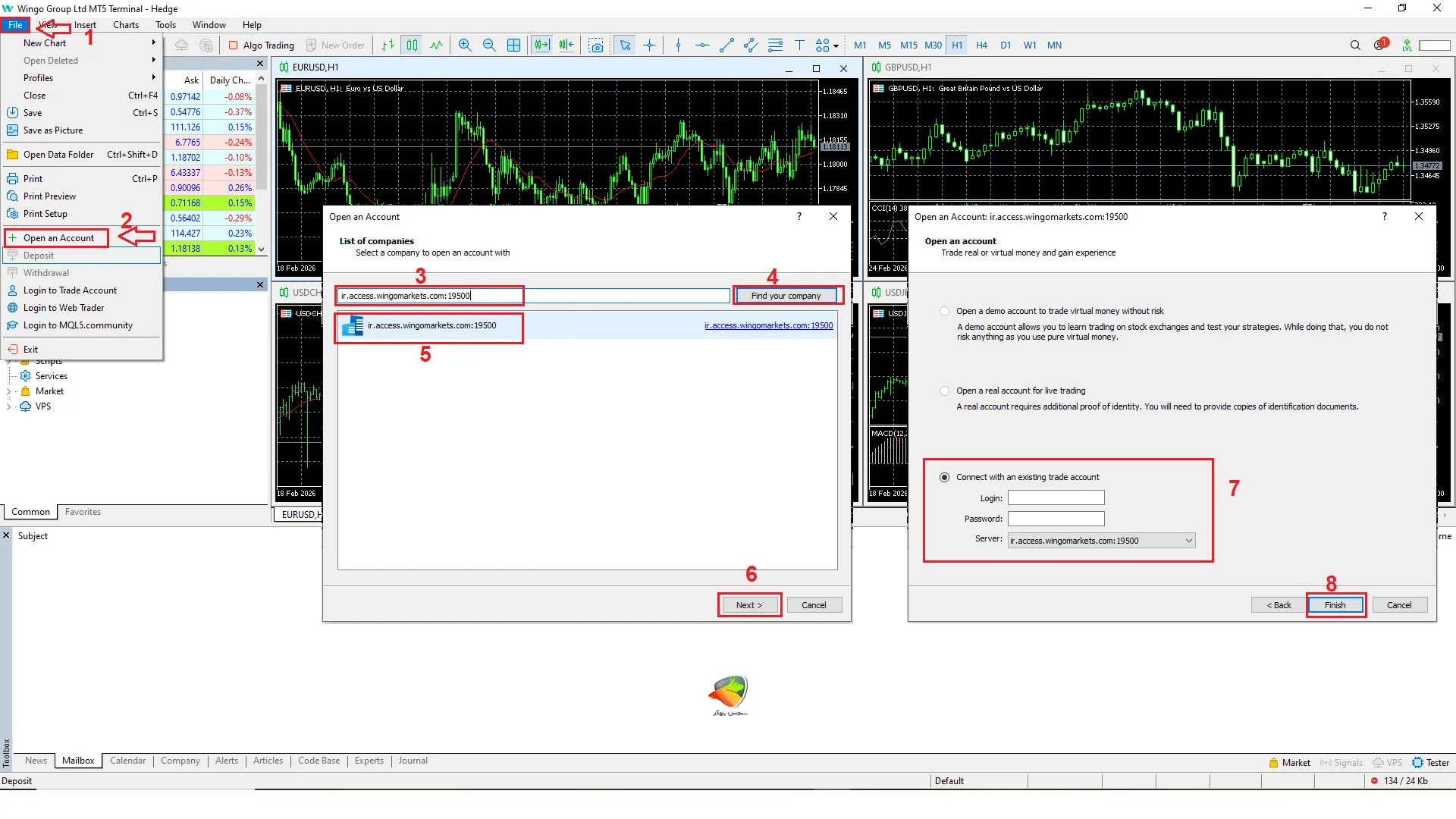Viewport: 1456px width, 819px height.
Task: Click the search icon in toolbar
Action: (1355, 45)
